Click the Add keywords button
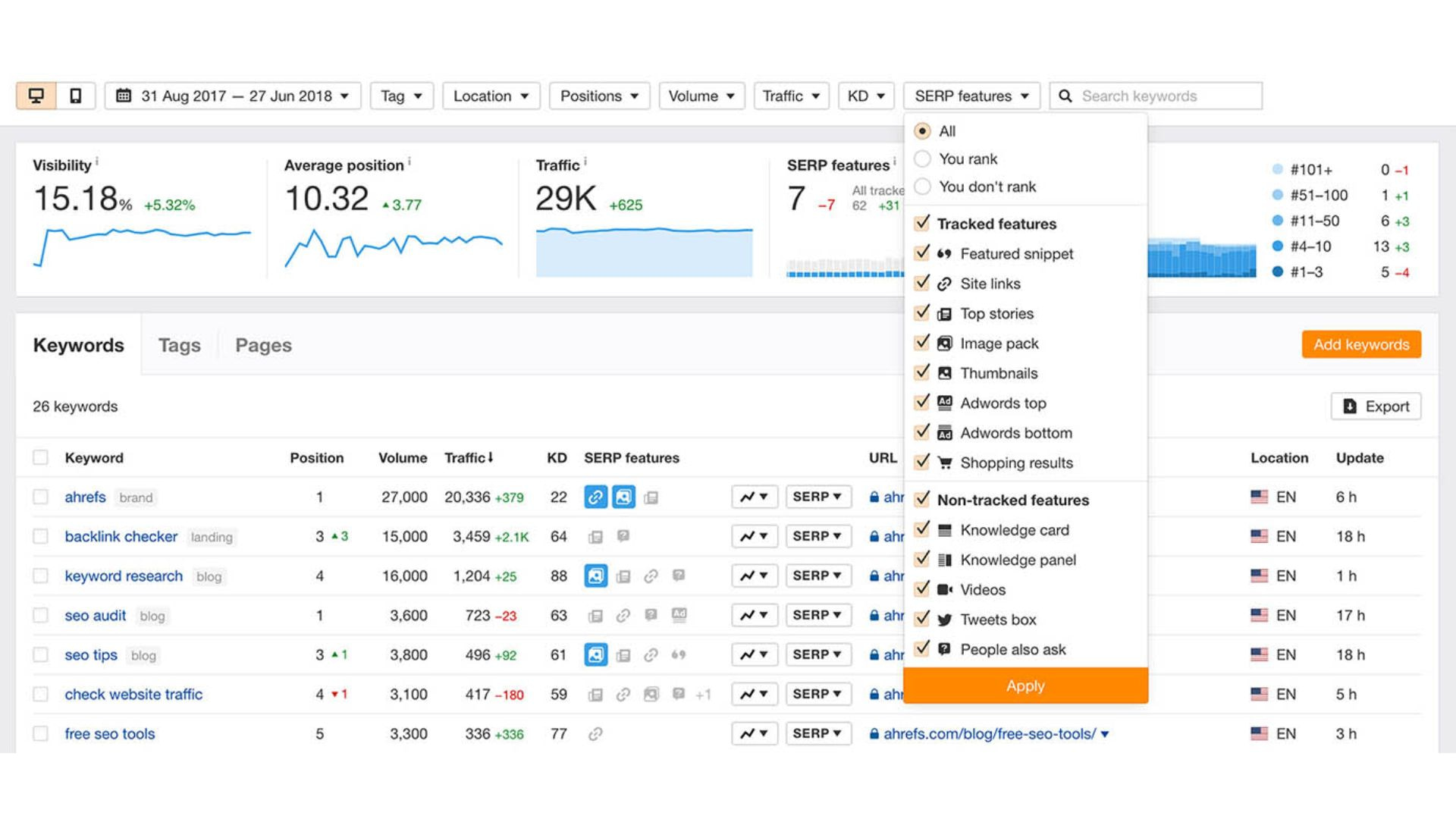This screenshot has height=819, width=1456. point(1362,344)
